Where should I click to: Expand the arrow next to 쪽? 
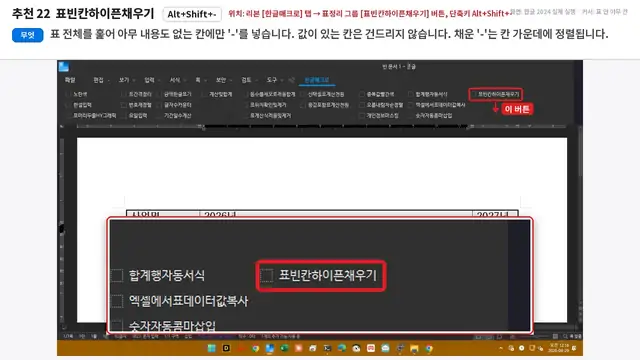(205, 80)
